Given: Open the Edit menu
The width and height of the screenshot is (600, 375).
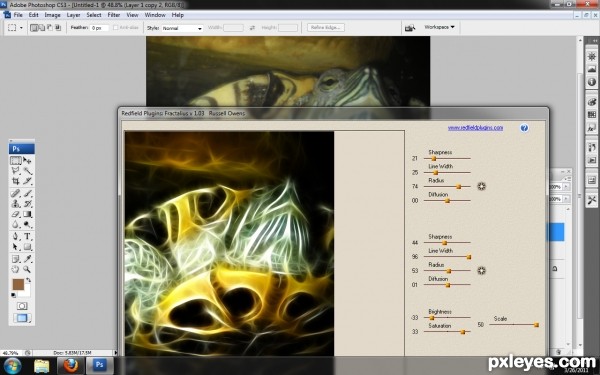Looking at the screenshot, I should (x=33, y=15).
